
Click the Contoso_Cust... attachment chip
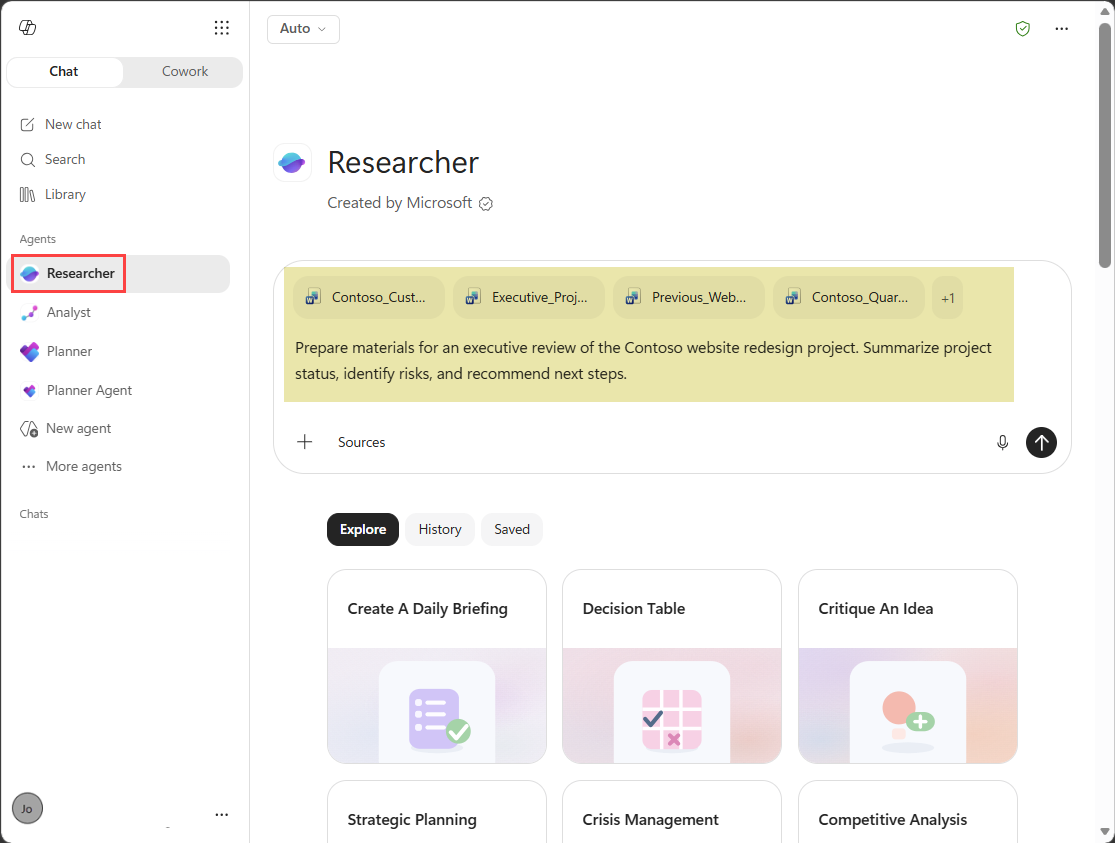(x=369, y=297)
